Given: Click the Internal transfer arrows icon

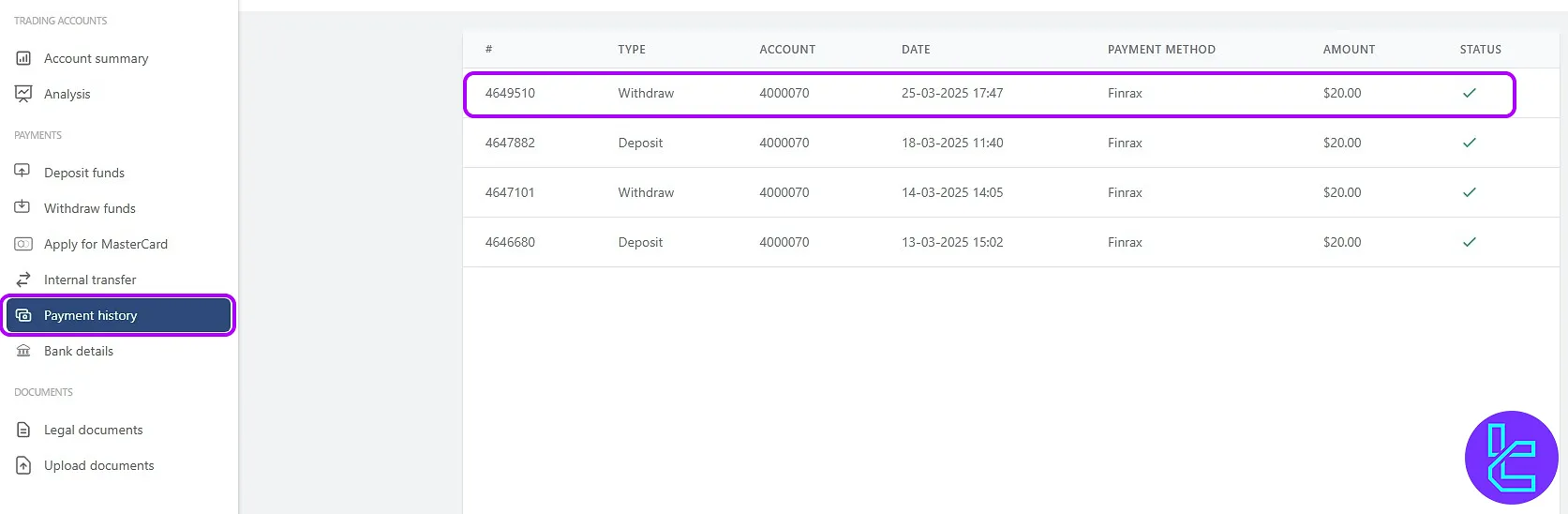Looking at the screenshot, I should coord(23,280).
